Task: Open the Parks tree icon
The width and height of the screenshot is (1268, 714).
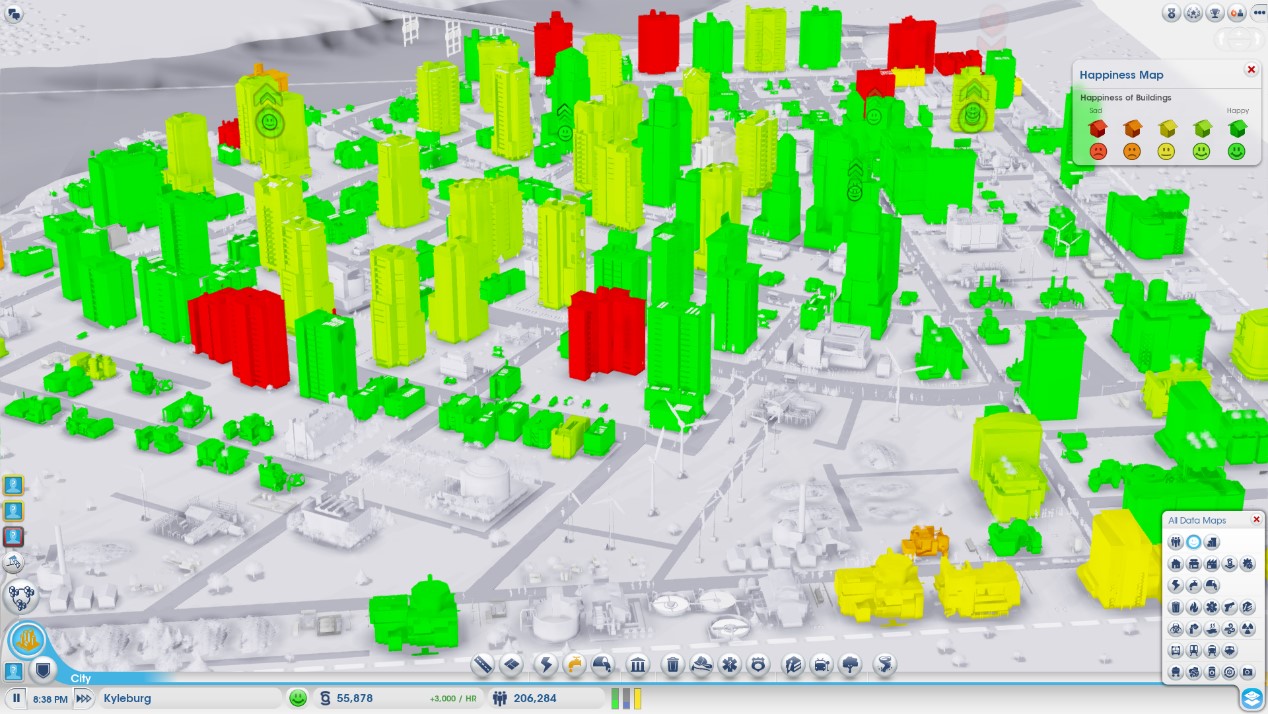Action: [x=850, y=664]
